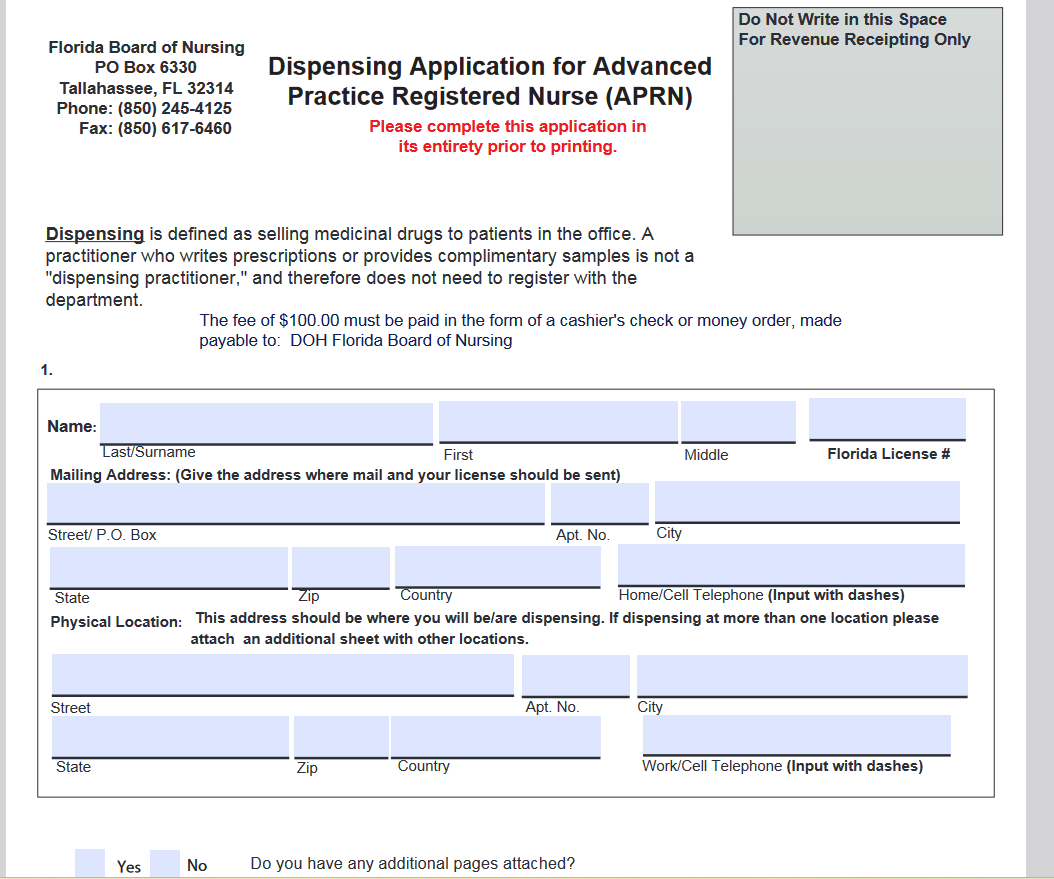Click the Florida License # field
Screen dimensions: 1054x879
pyautogui.click(x=886, y=418)
